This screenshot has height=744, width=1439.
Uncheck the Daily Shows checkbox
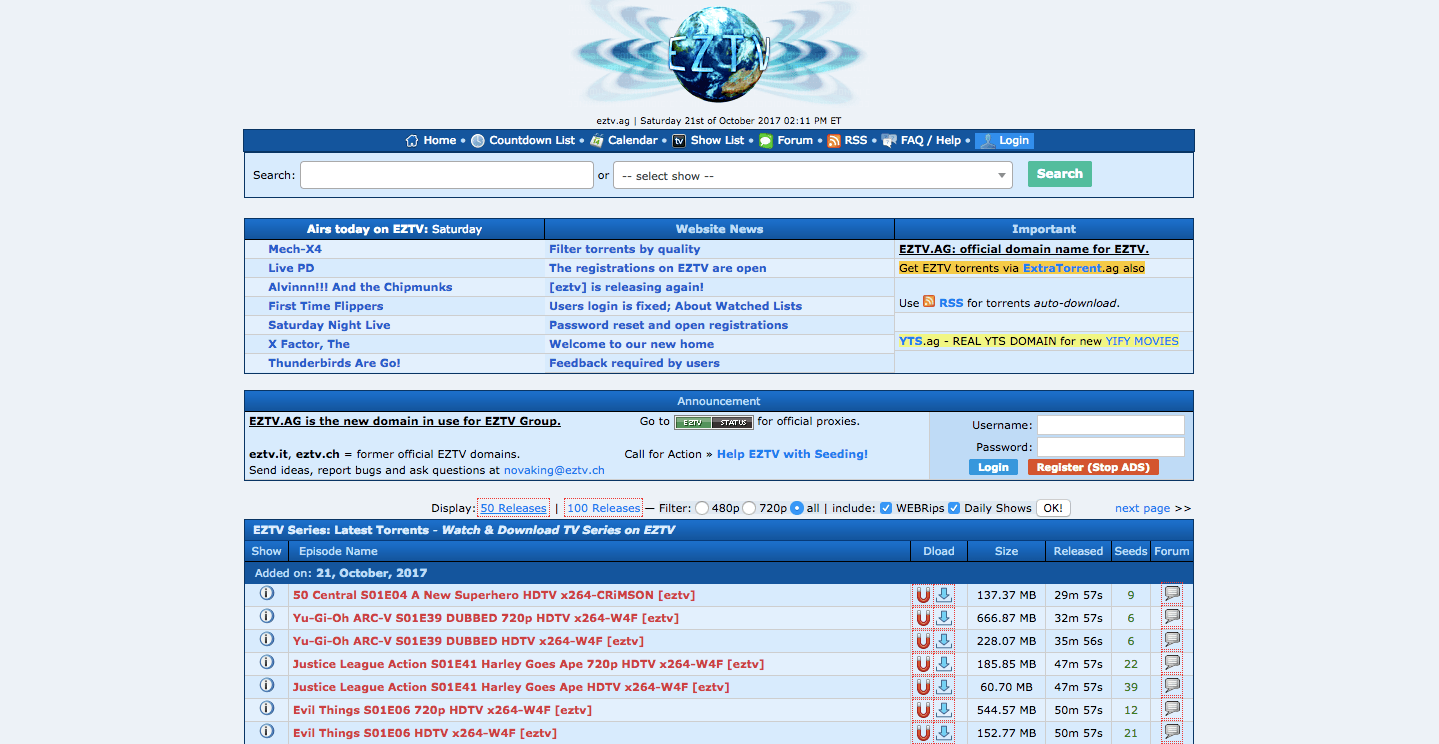coord(954,508)
